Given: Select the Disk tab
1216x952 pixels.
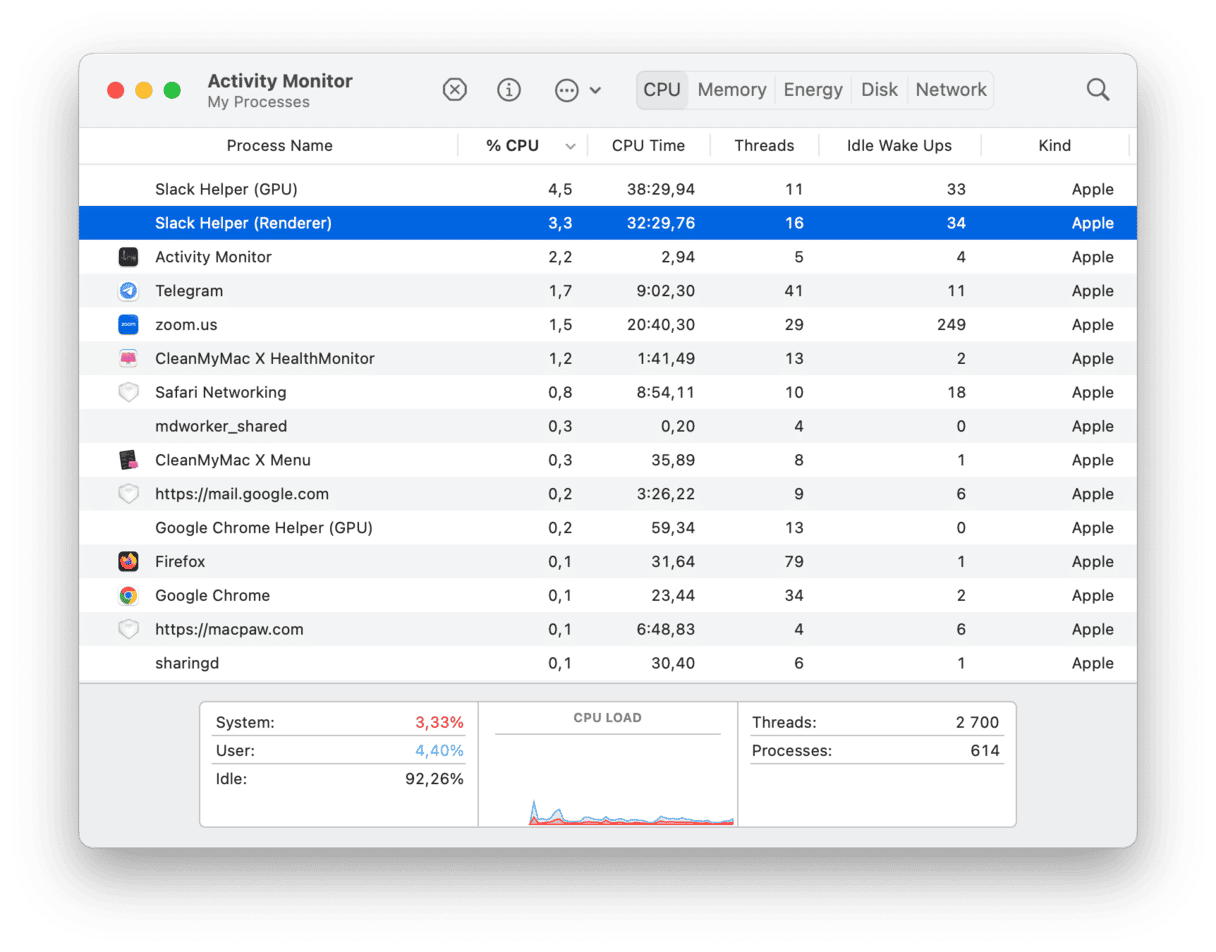Looking at the screenshot, I should pos(879,90).
